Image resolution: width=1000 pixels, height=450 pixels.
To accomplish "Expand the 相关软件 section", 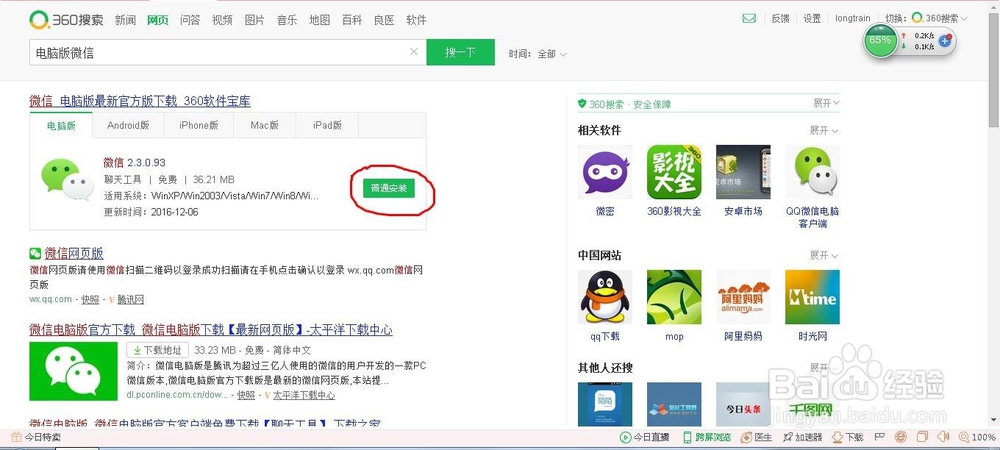I will 824,130.
